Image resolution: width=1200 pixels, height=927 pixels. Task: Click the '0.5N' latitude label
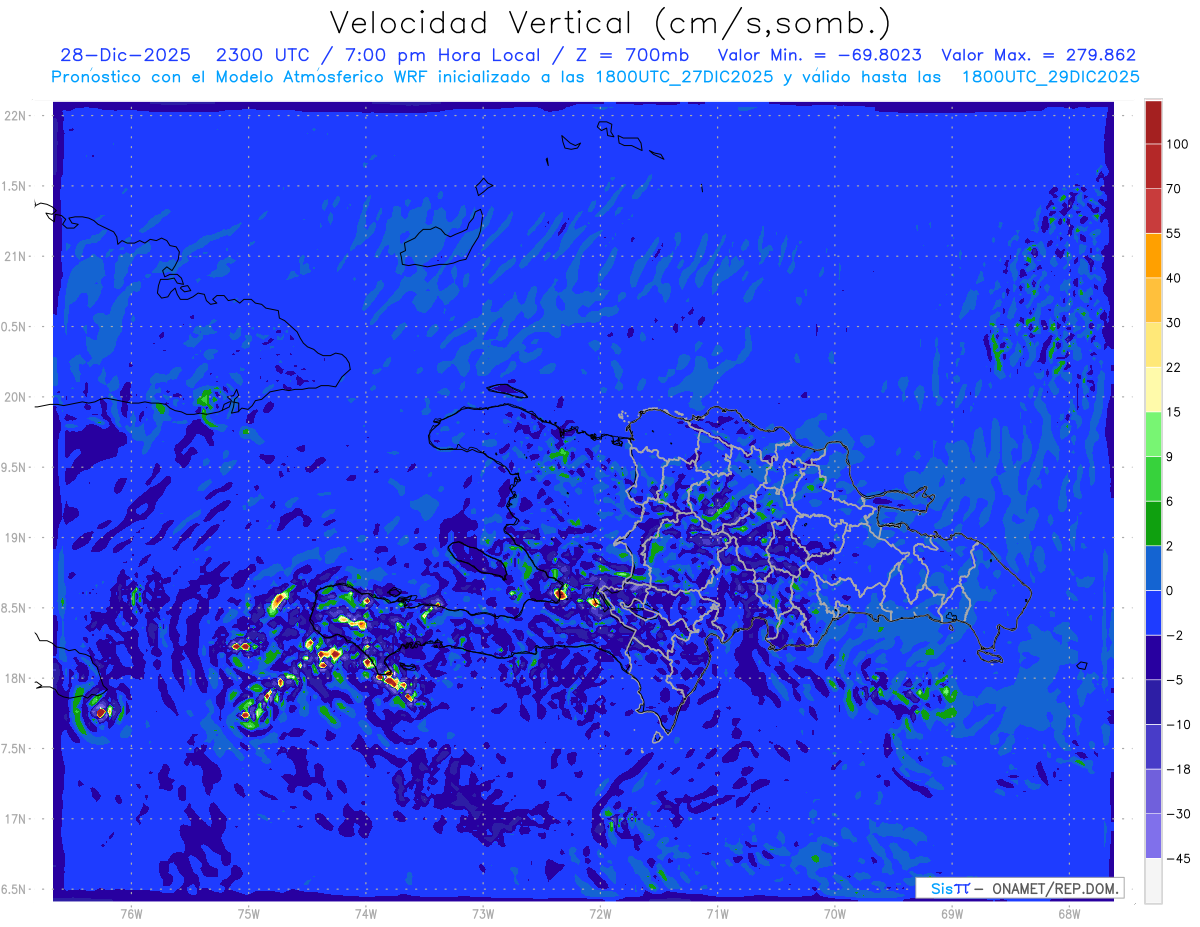(14, 327)
